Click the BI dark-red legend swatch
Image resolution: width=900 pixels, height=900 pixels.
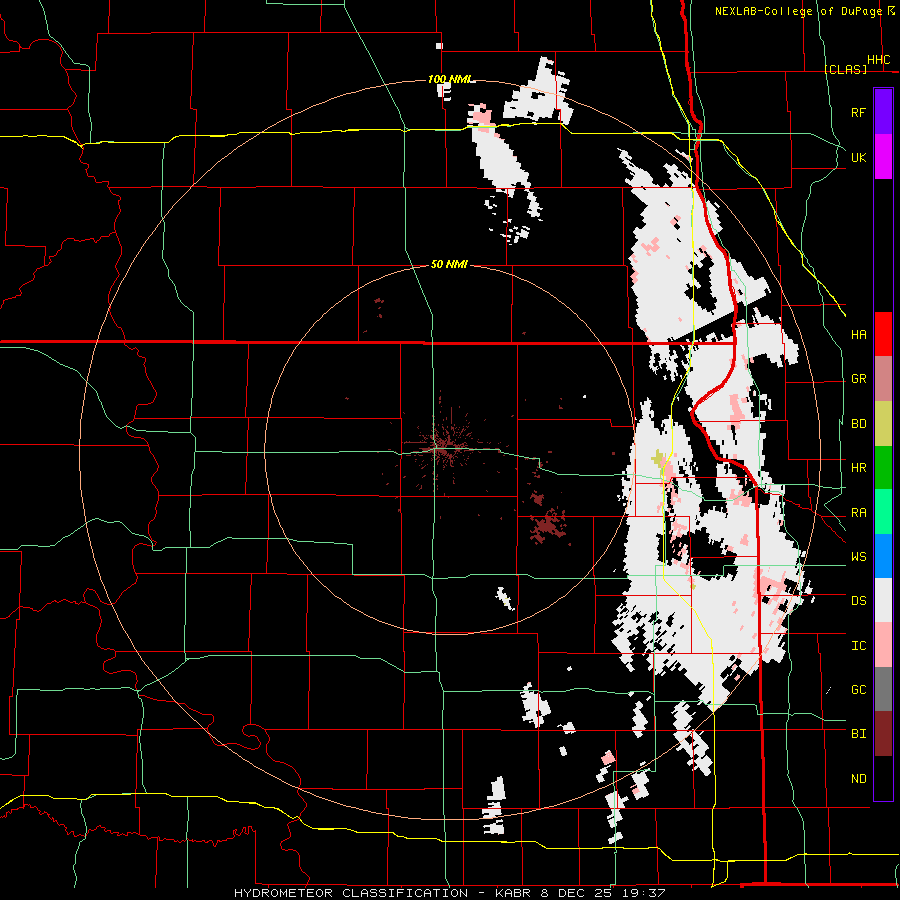pyautogui.click(x=883, y=734)
